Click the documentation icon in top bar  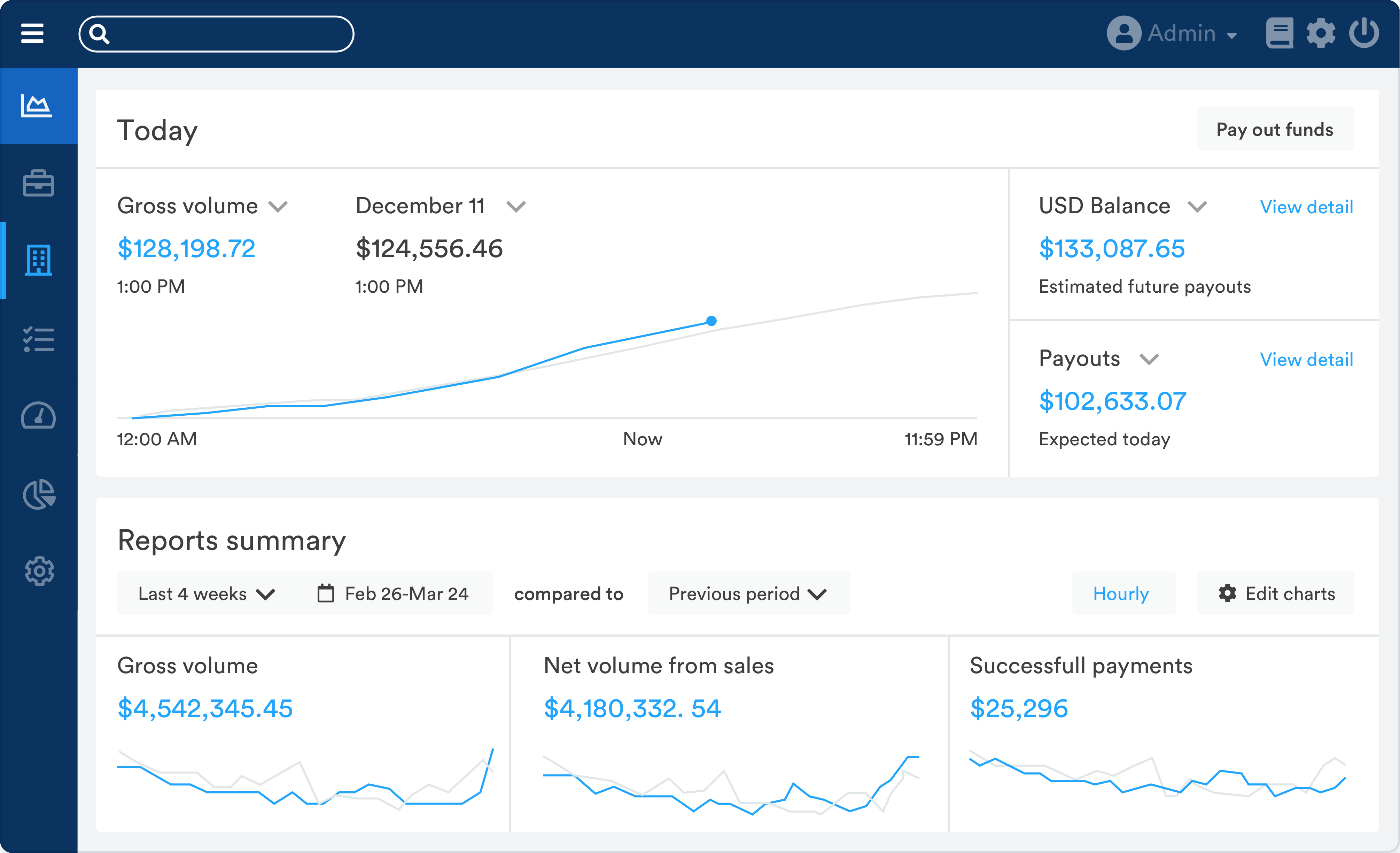[1280, 33]
